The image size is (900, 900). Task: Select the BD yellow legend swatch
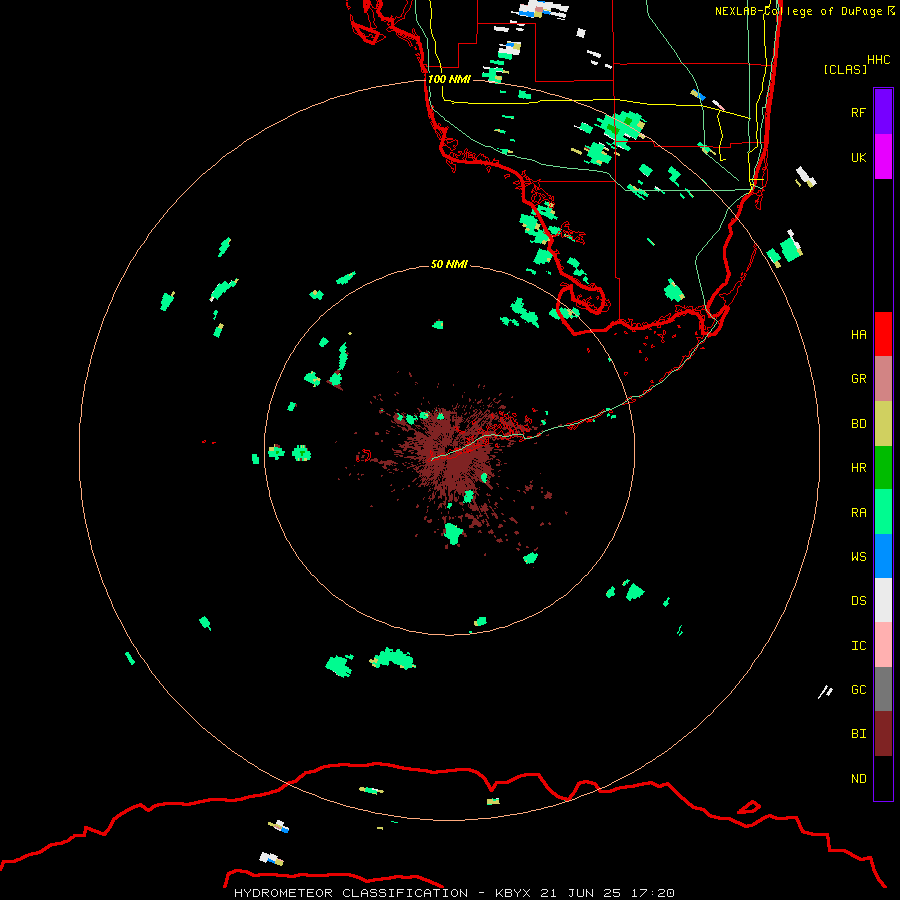[883, 424]
